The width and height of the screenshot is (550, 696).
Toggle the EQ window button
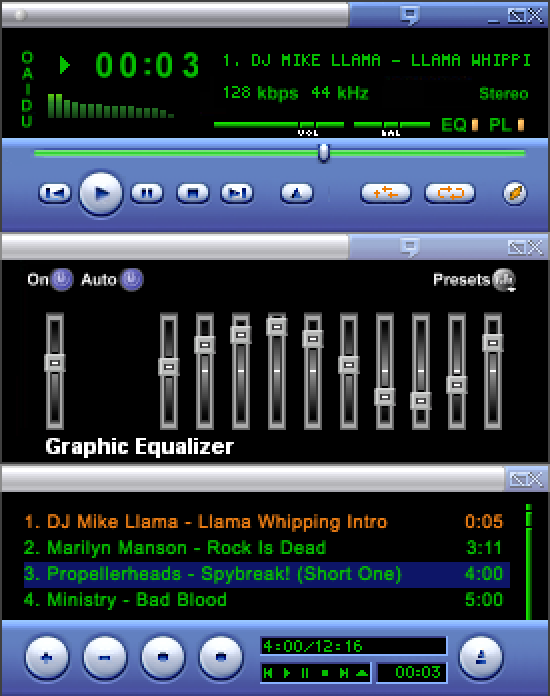[x=460, y=125]
